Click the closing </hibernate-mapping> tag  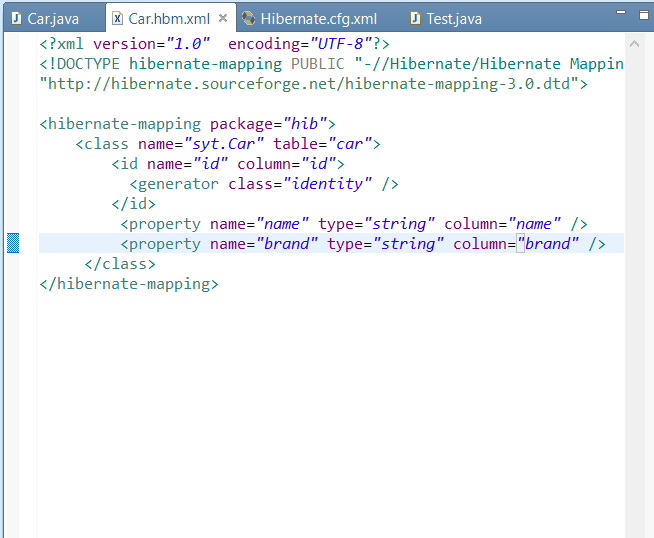(x=129, y=284)
